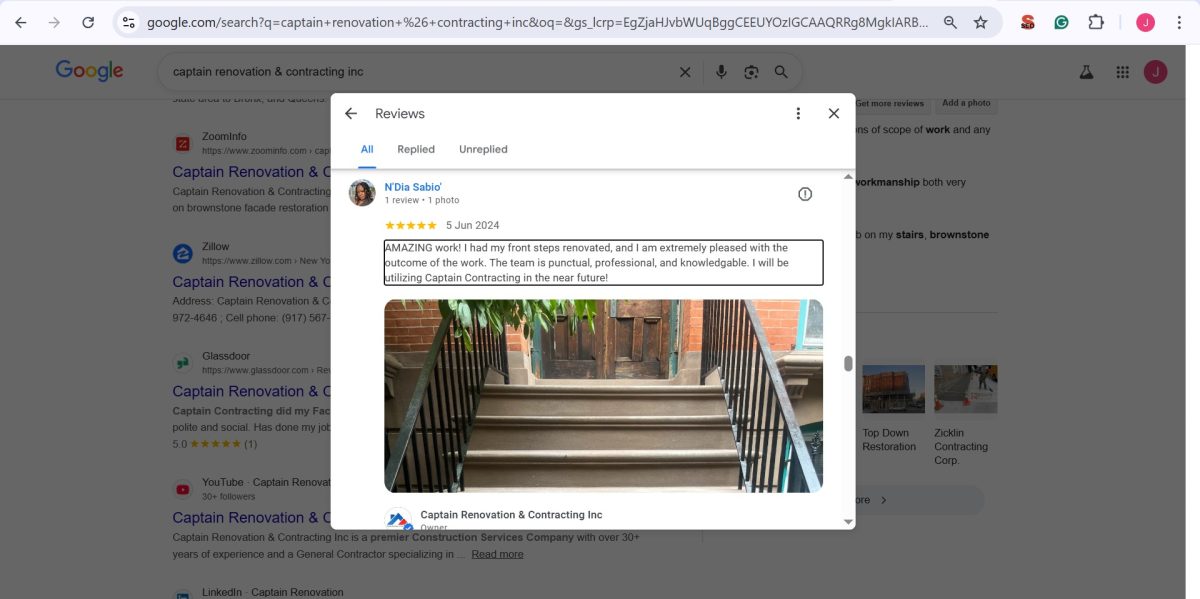Click the reviews list scrollbar down arrow

[x=849, y=522]
